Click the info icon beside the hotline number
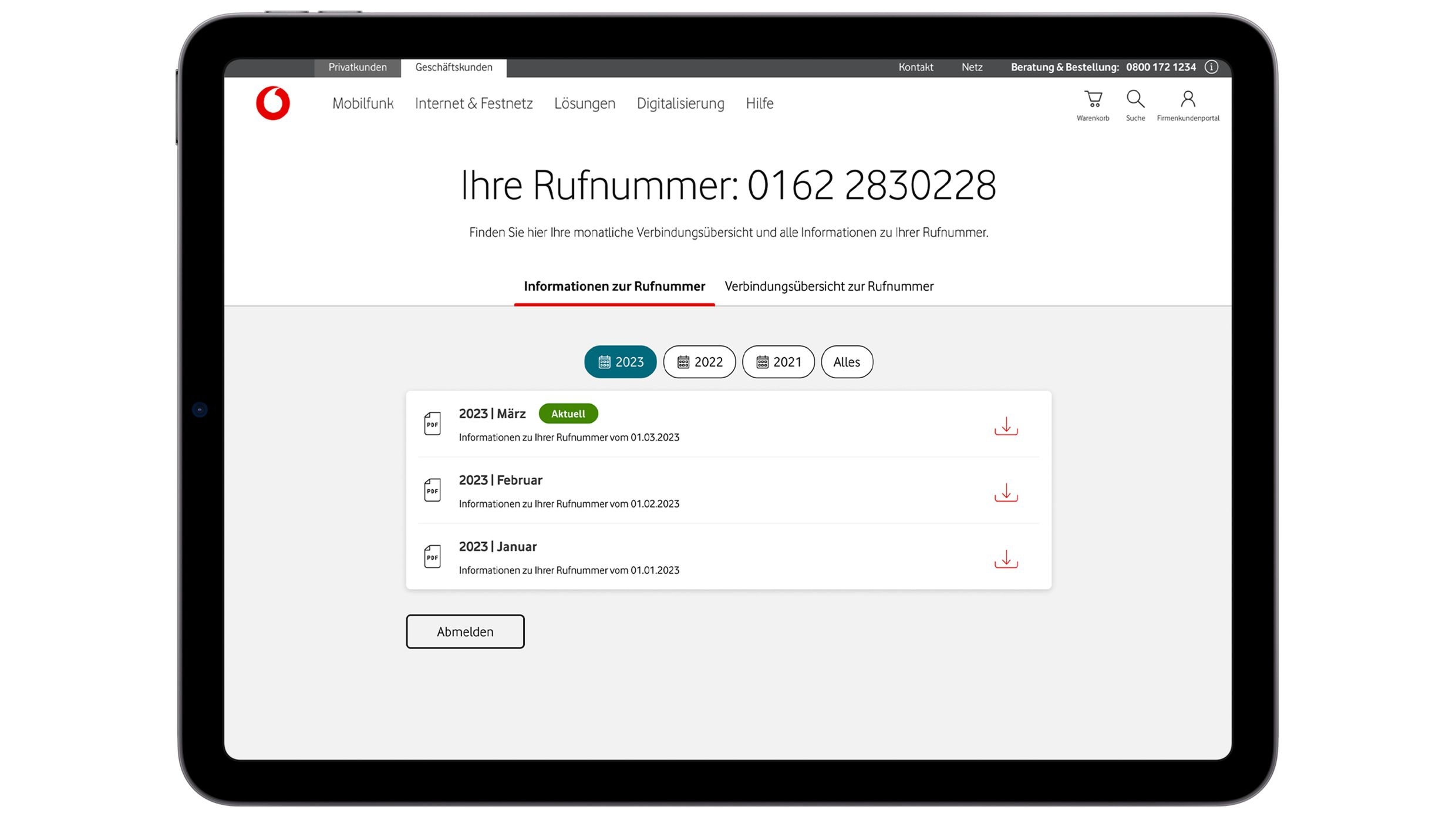Screen dimensions: 1456x820 coord(1211,67)
